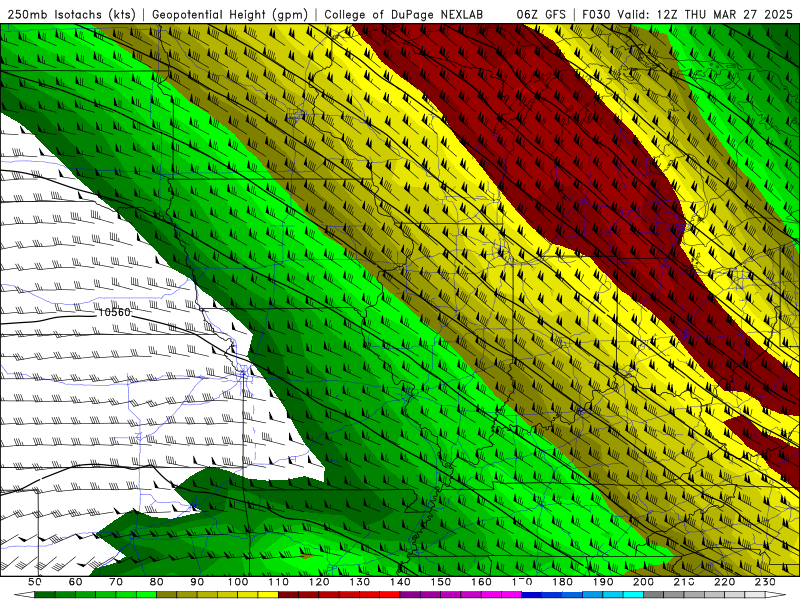Click the 'F030' forecast hour label
800x600 pixels.
tap(596, 14)
